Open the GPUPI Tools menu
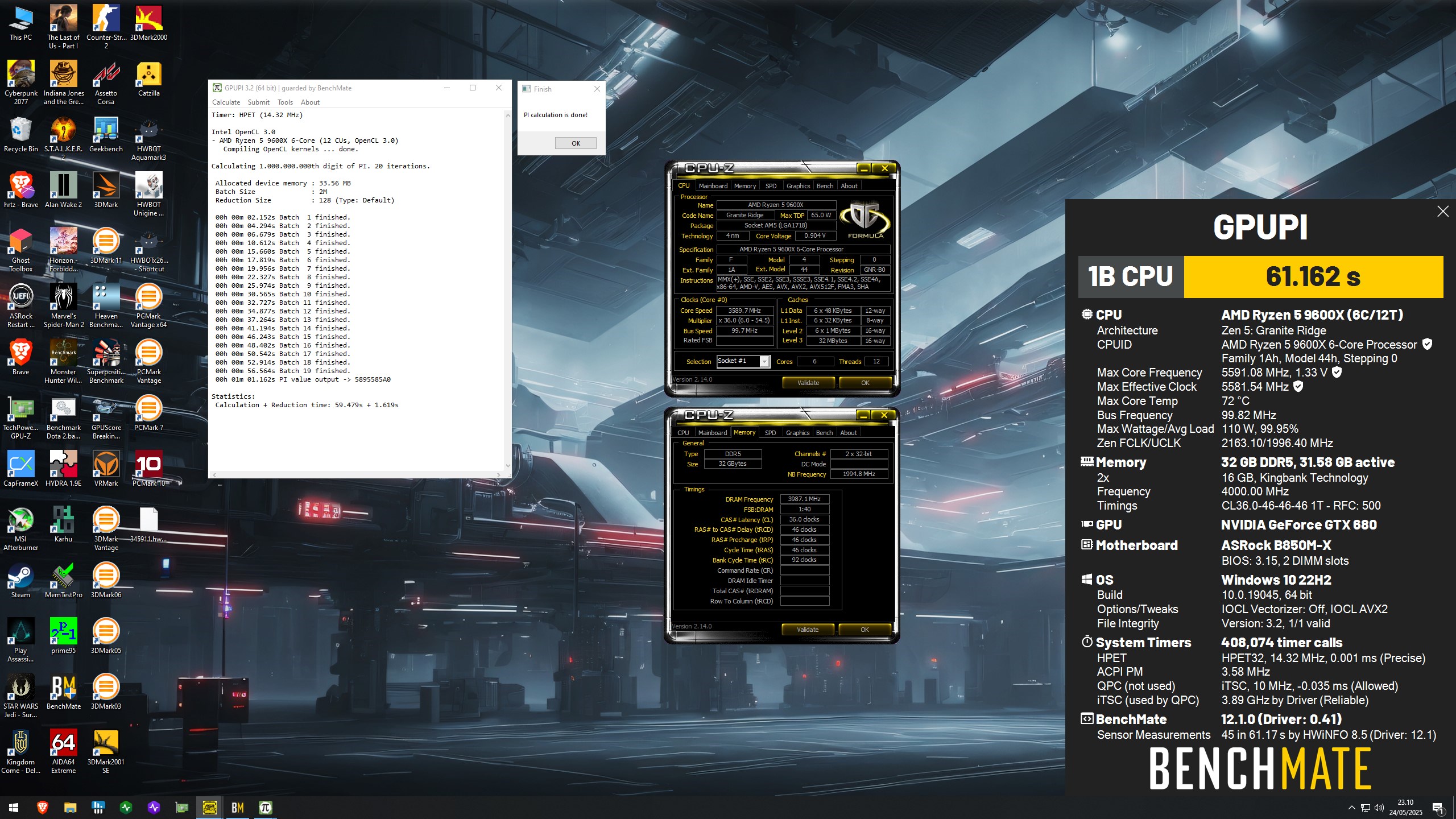The image size is (1456, 819). pyautogui.click(x=285, y=102)
